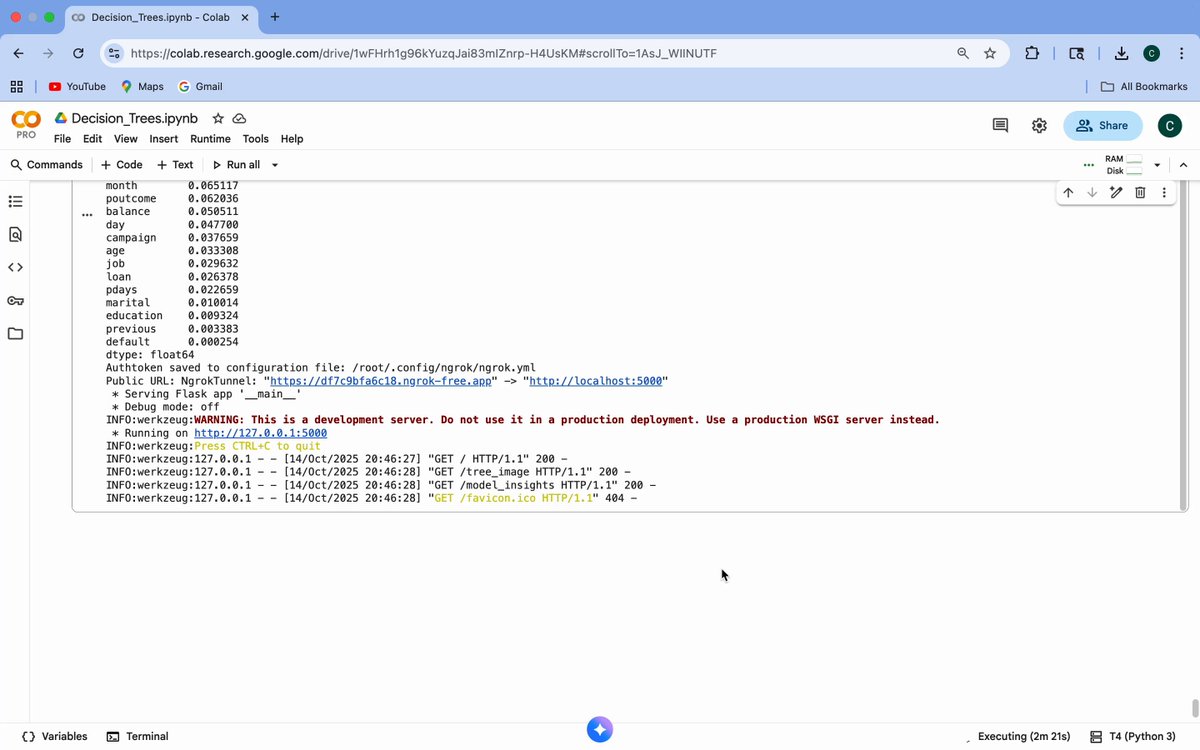
Task: Open the Colab table of contents icon
Action: tap(15, 201)
